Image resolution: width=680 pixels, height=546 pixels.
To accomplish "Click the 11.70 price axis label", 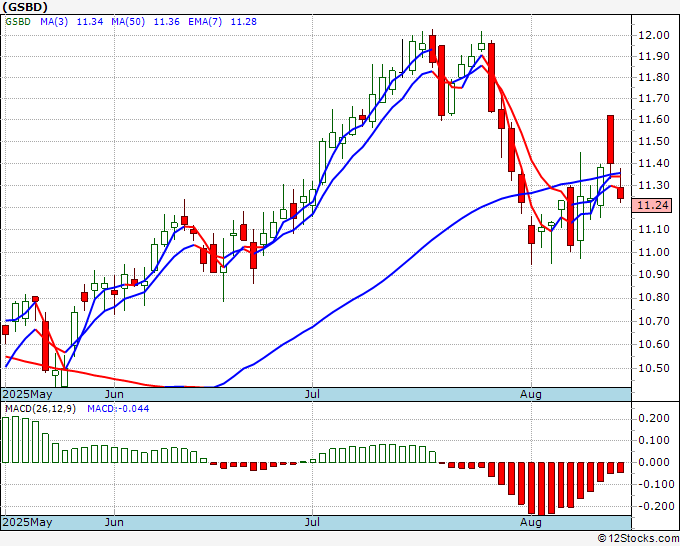I will (x=654, y=98).
